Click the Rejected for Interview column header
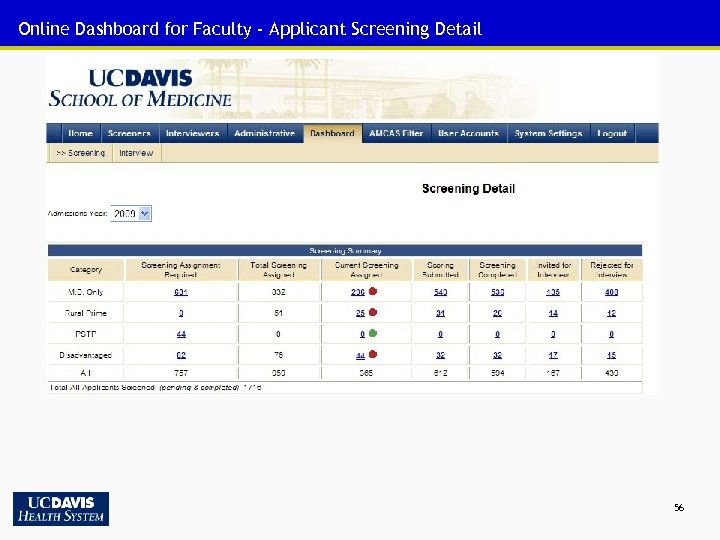Viewport: 720px width, 540px height. coord(612,270)
